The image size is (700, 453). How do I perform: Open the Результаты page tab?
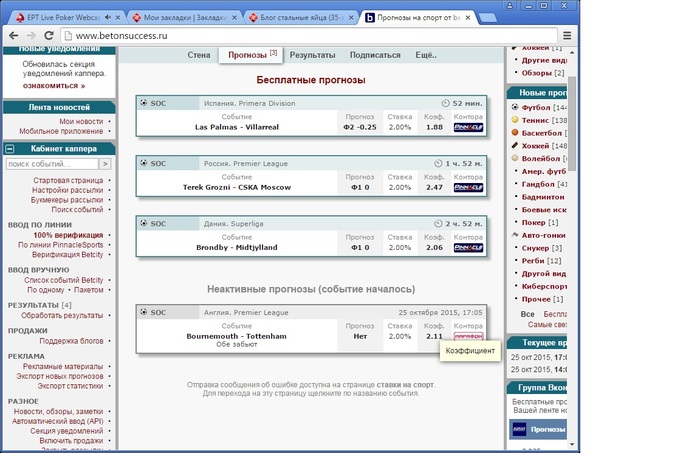(312, 55)
